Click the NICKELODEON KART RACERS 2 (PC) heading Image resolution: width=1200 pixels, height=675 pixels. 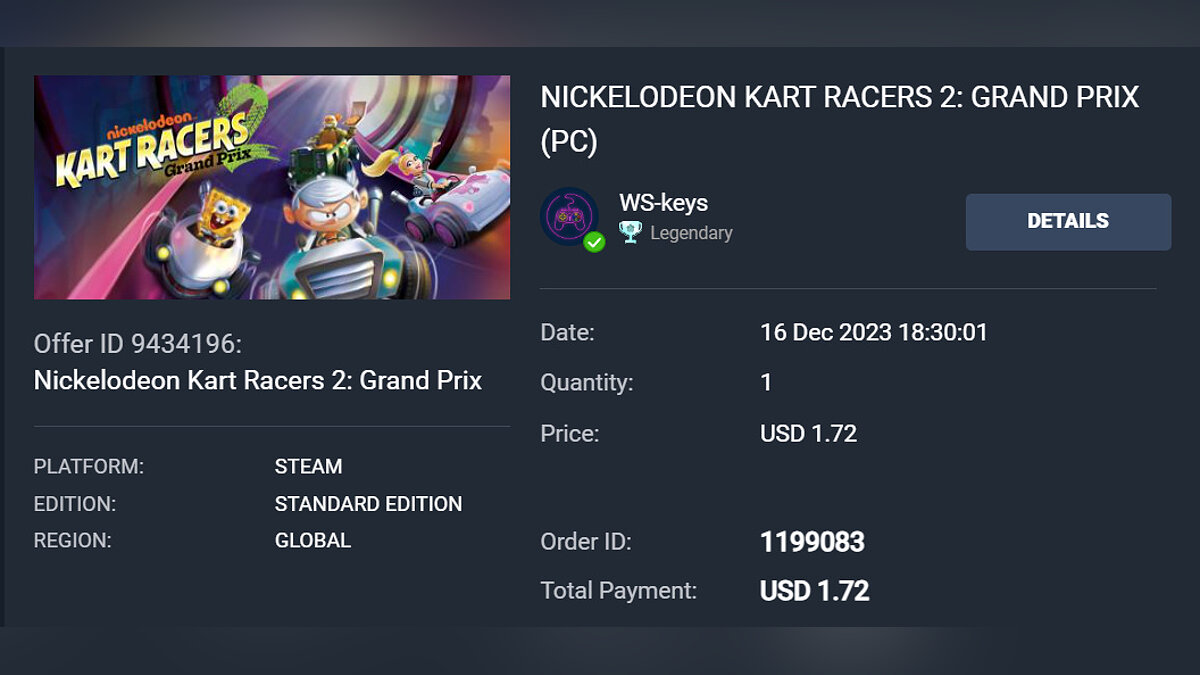click(839, 119)
